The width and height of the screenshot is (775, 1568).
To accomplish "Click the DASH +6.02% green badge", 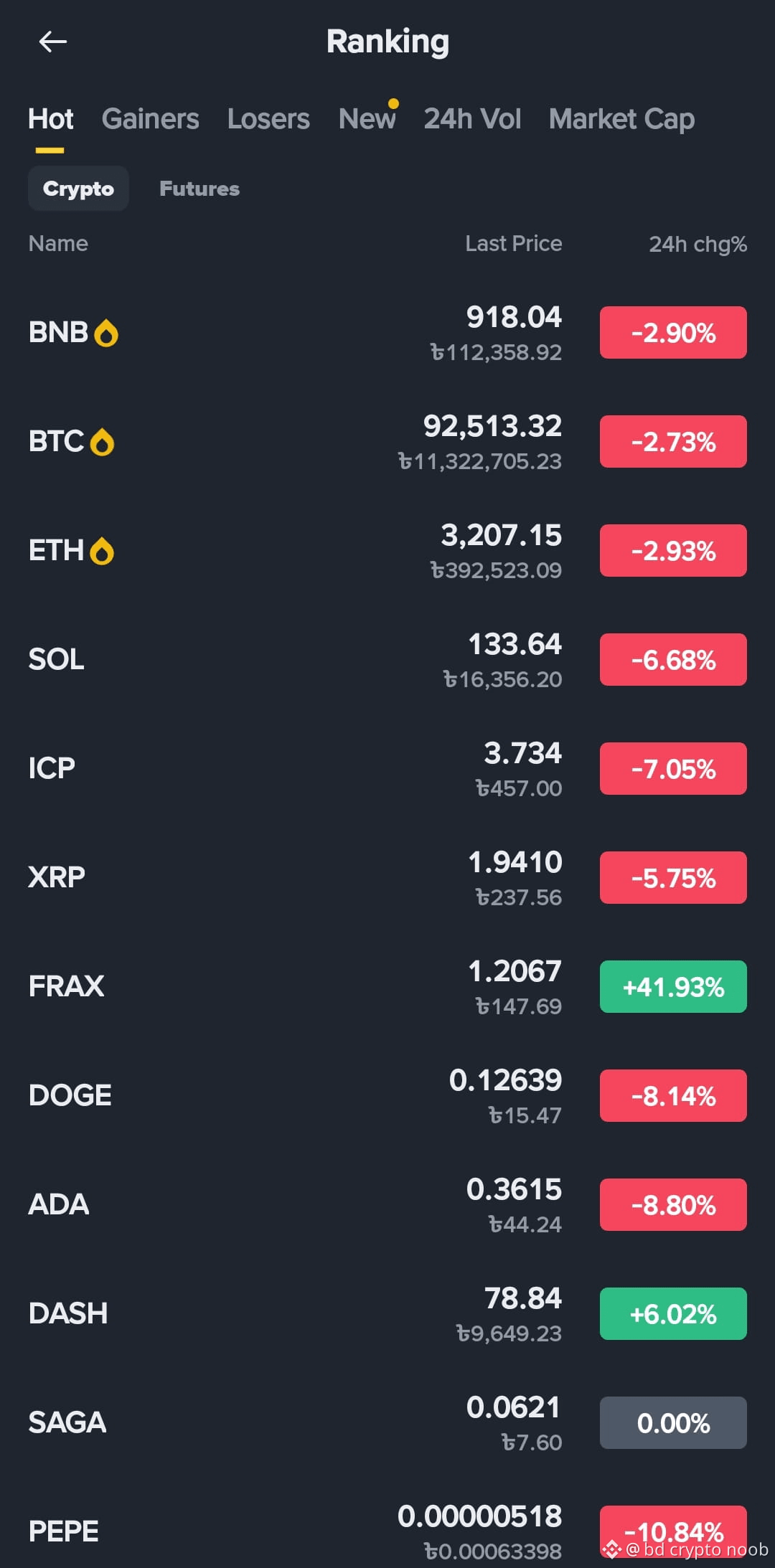I will click(x=673, y=1314).
